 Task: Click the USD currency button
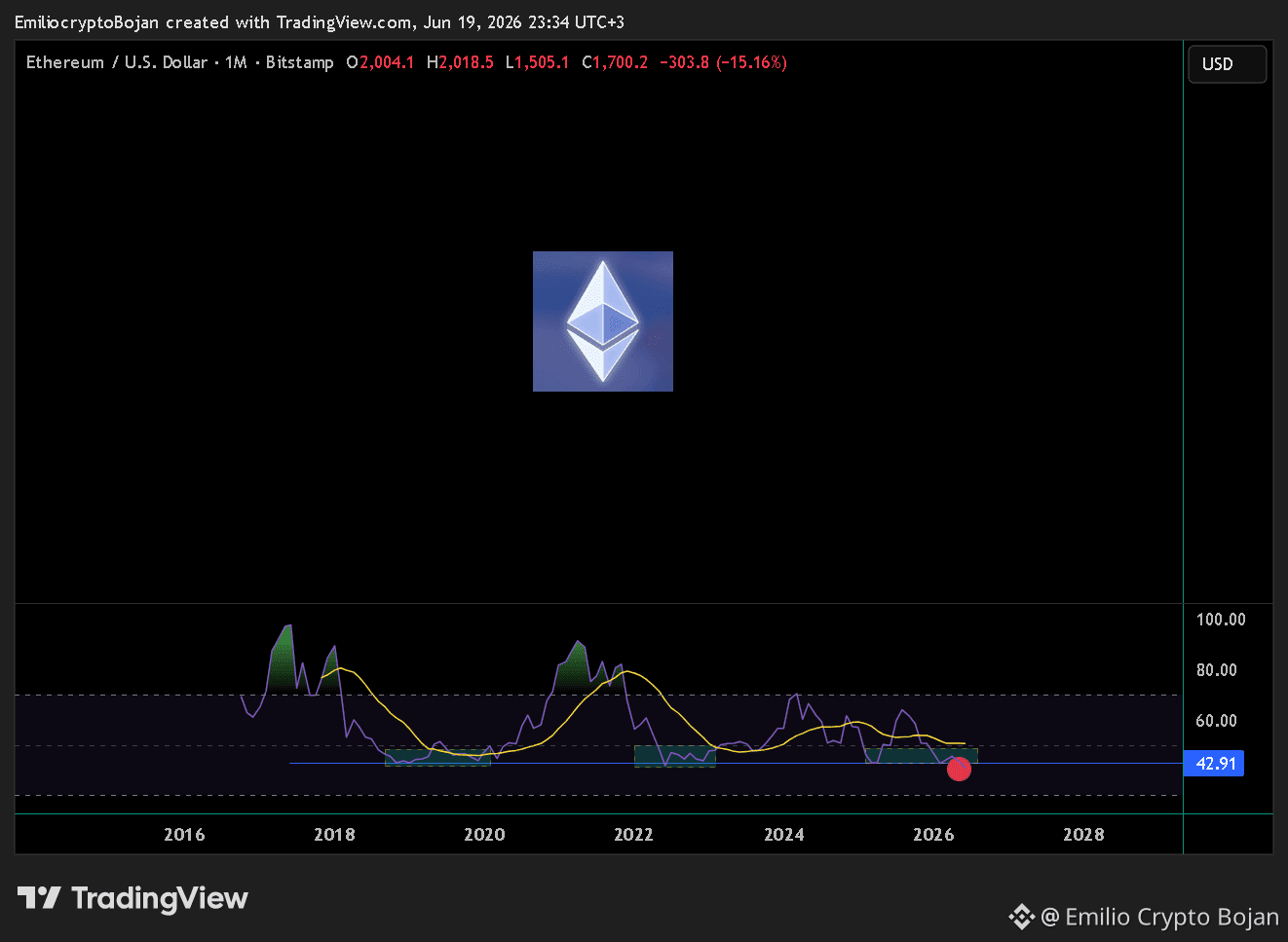coord(1228,64)
